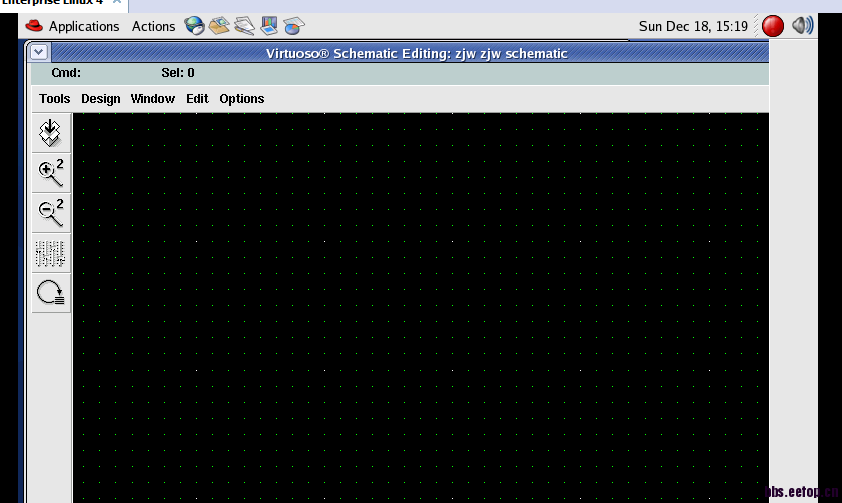Open the Design menu
Viewport: 842px width, 503px height.
click(100, 99)
